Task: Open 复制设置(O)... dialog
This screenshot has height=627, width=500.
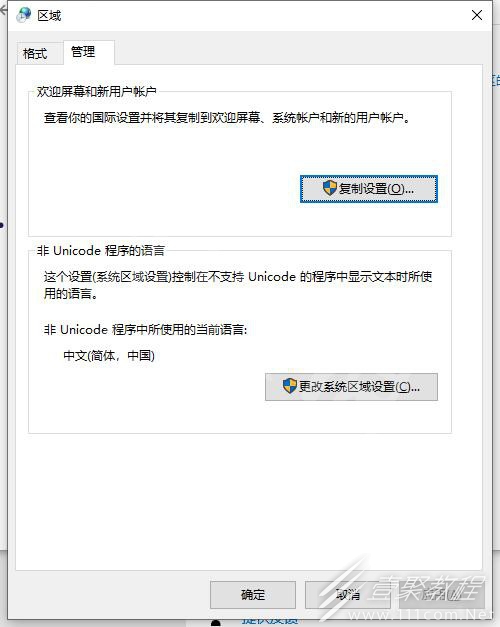Action: coord(369,189)
